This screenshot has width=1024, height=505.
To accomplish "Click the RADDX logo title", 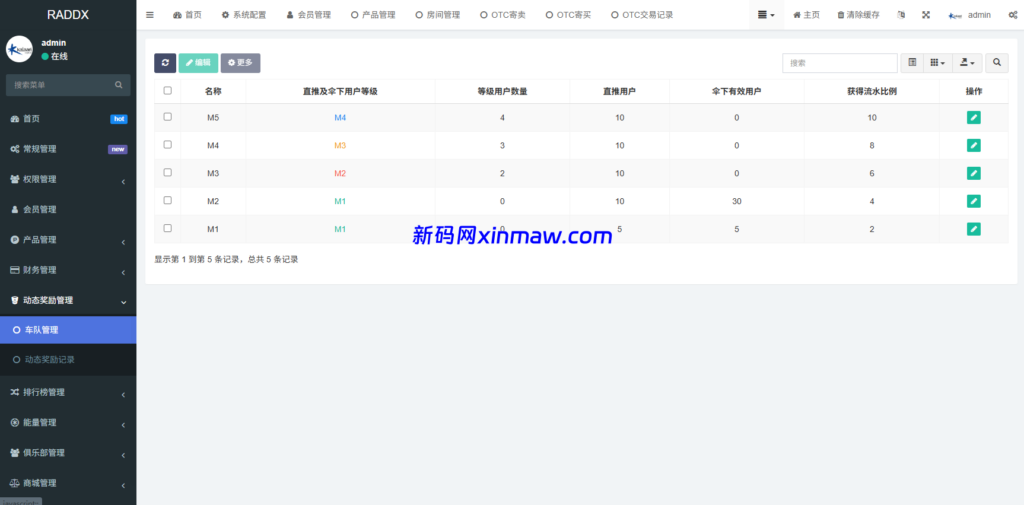I will click(x=68, y=15).
